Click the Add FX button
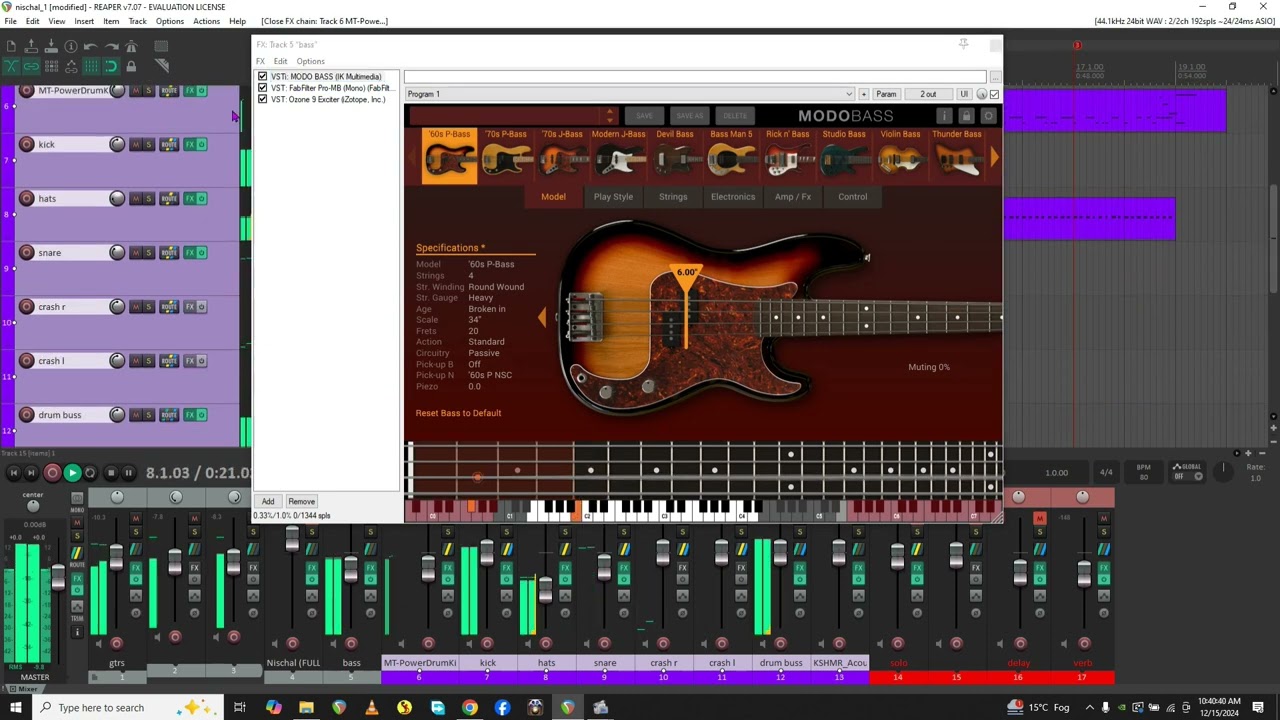The width and height of the screenshot is (1280, 720). 268,502
